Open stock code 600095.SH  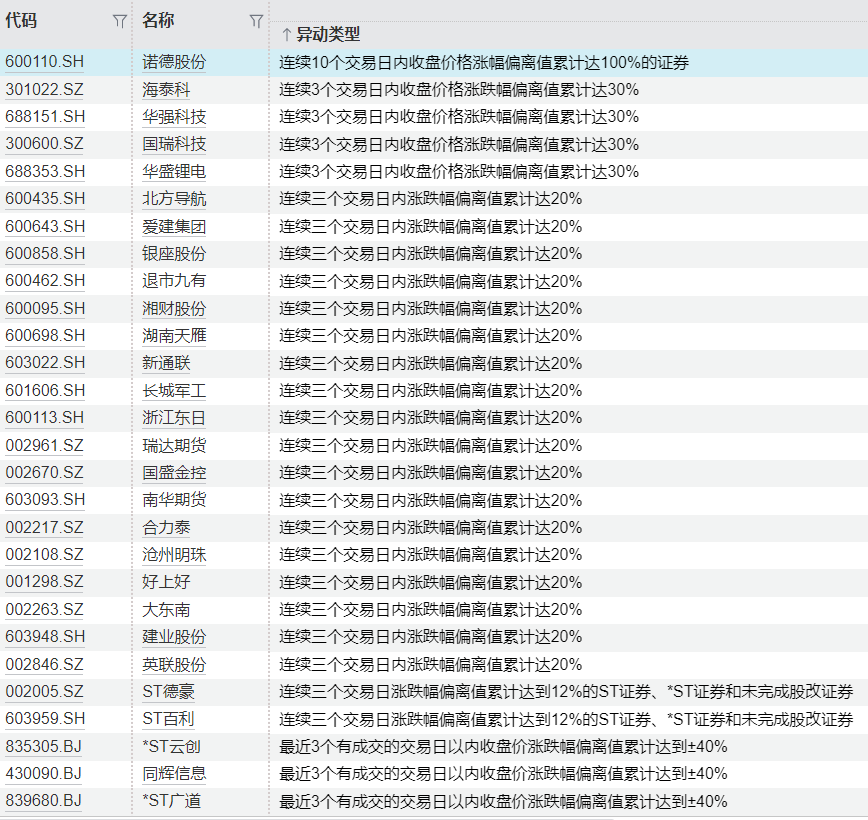[45, 308]
